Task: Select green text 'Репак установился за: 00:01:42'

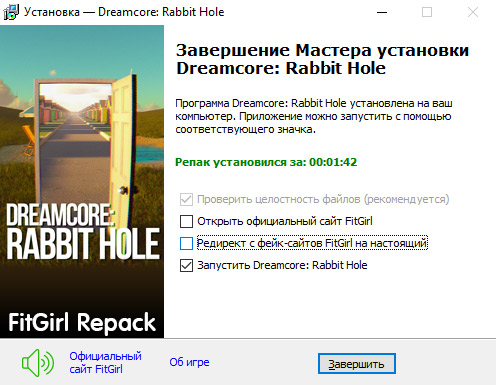Action: click(266, 162)
